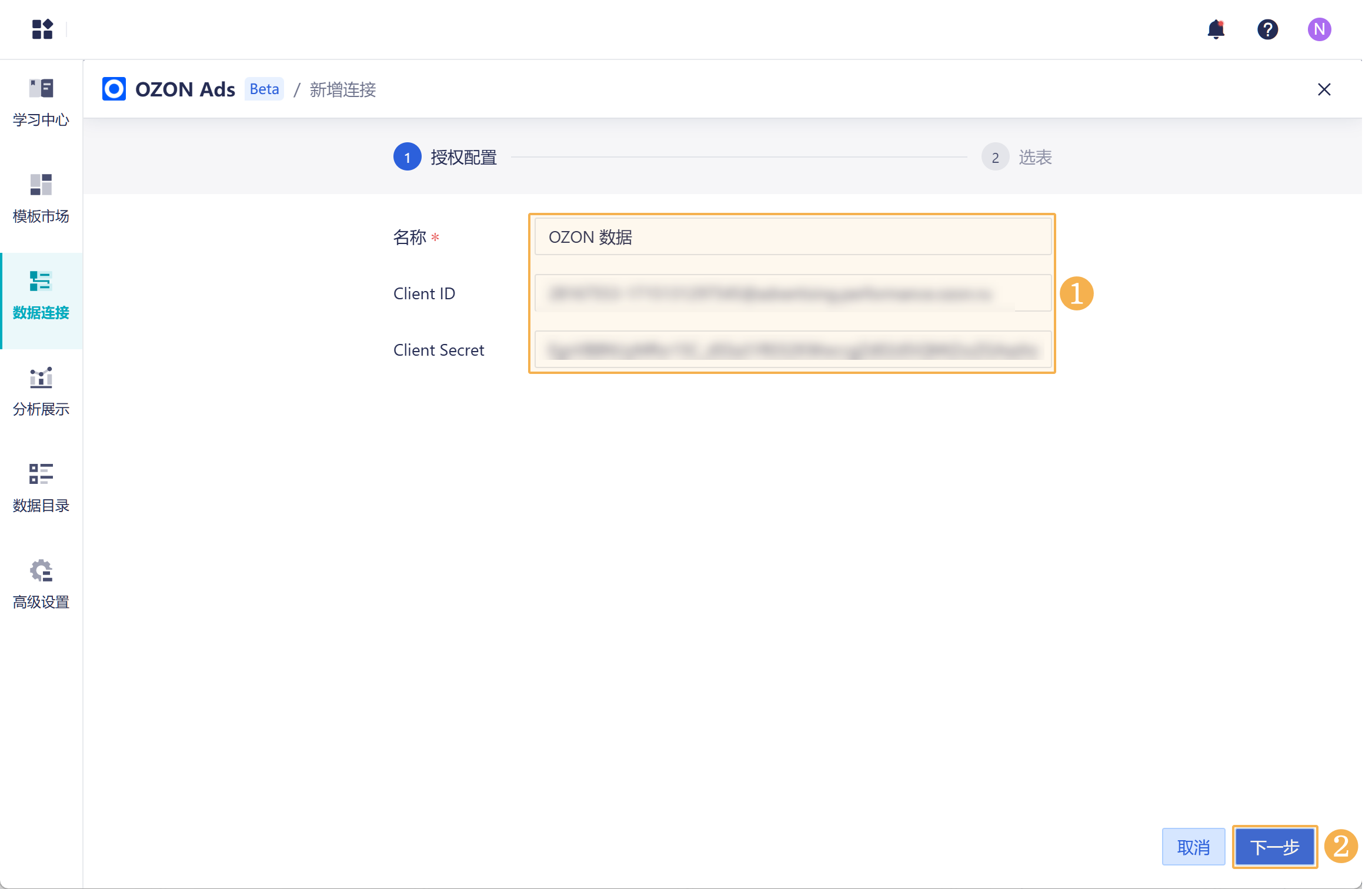Select step 2 选表

click(1017, 157)
